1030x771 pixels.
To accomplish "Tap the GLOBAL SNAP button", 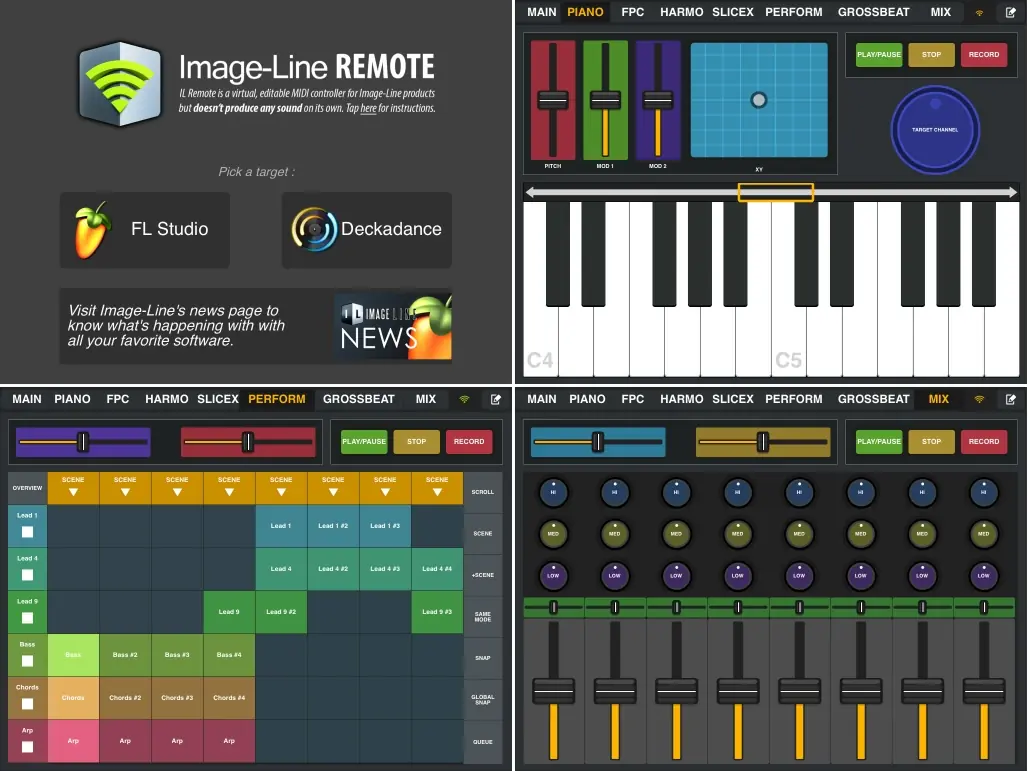I will (x=483, y=699).
